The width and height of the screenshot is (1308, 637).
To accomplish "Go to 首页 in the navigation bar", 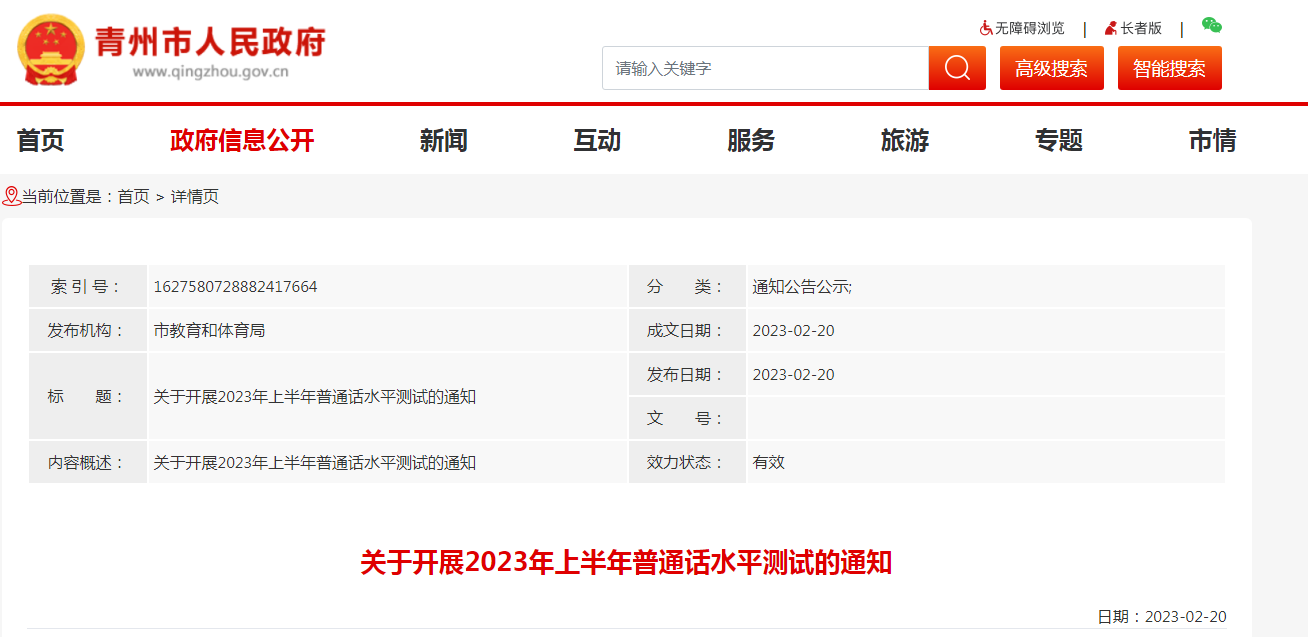I will coord(41,141).
